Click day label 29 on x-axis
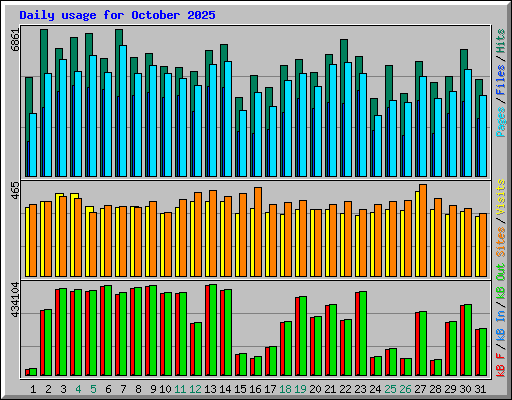512x400 pixels. tap(450, 389)
